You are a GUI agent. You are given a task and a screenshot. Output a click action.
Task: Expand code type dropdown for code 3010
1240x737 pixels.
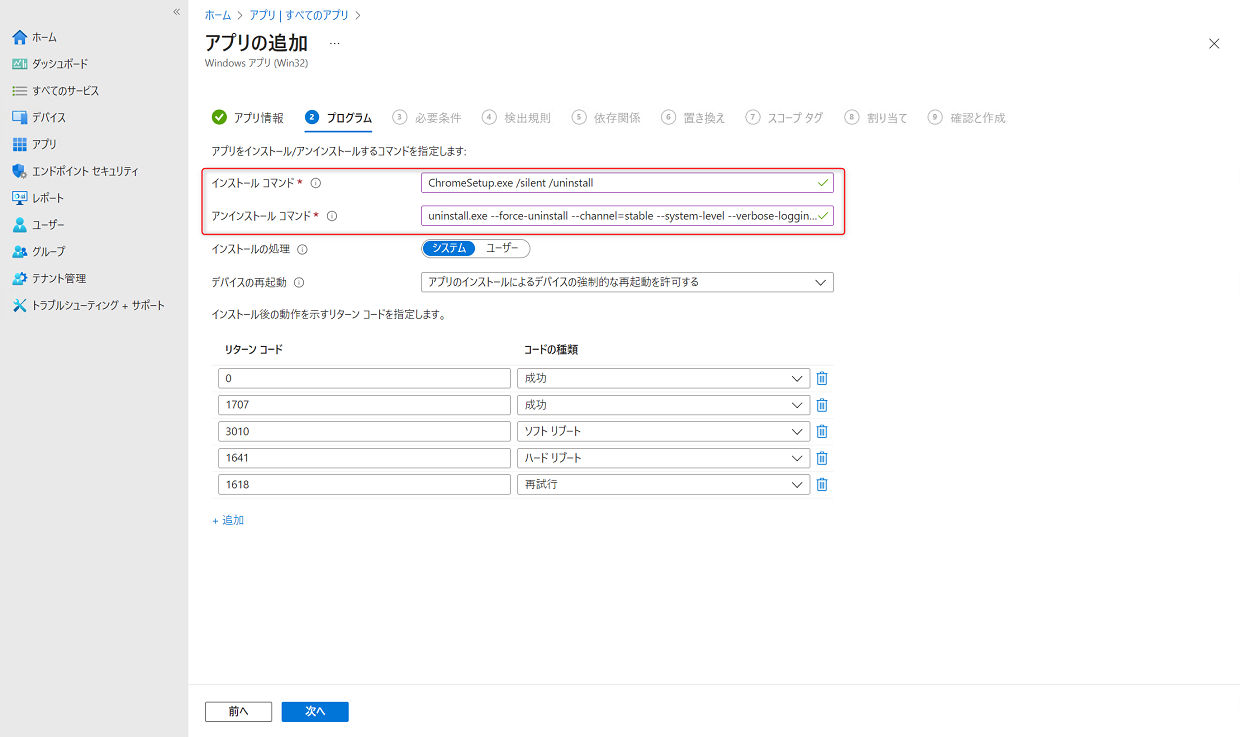[663, 432]
